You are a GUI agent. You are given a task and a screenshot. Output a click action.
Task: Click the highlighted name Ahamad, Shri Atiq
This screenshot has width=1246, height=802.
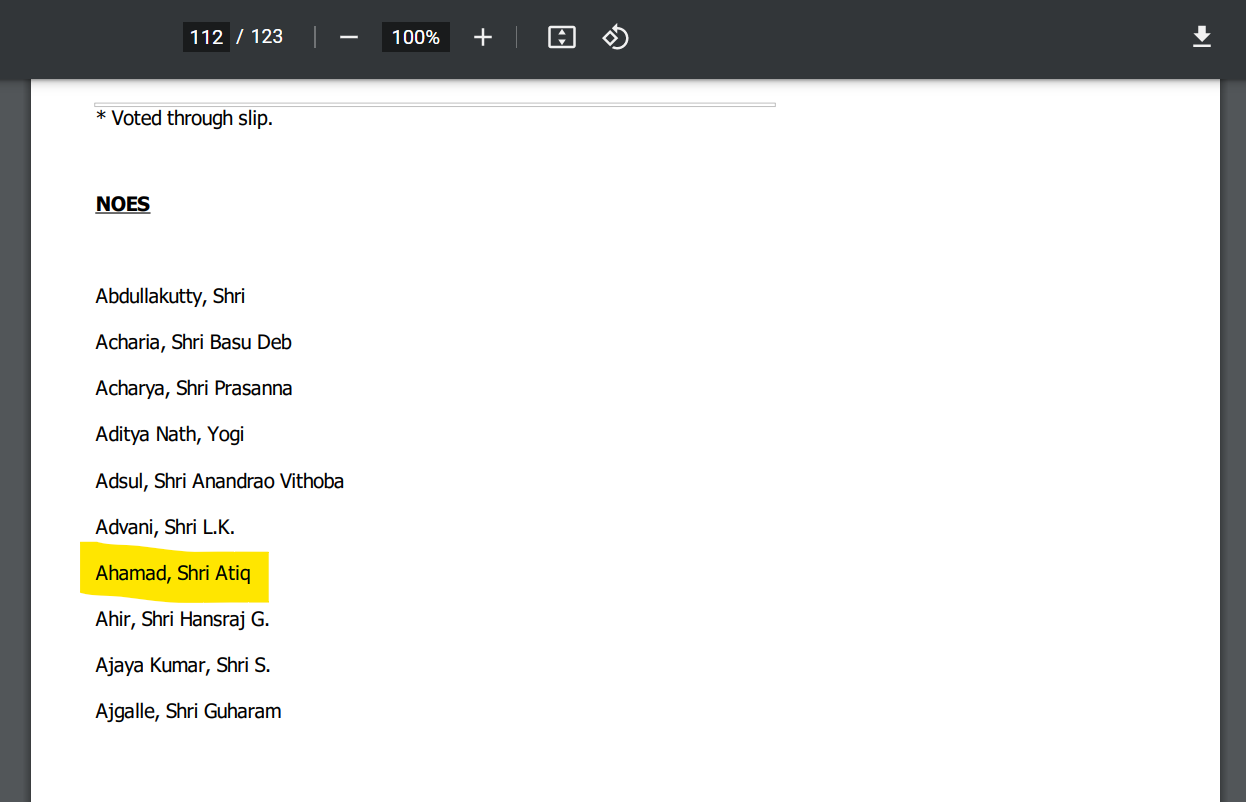pos(173,573)
